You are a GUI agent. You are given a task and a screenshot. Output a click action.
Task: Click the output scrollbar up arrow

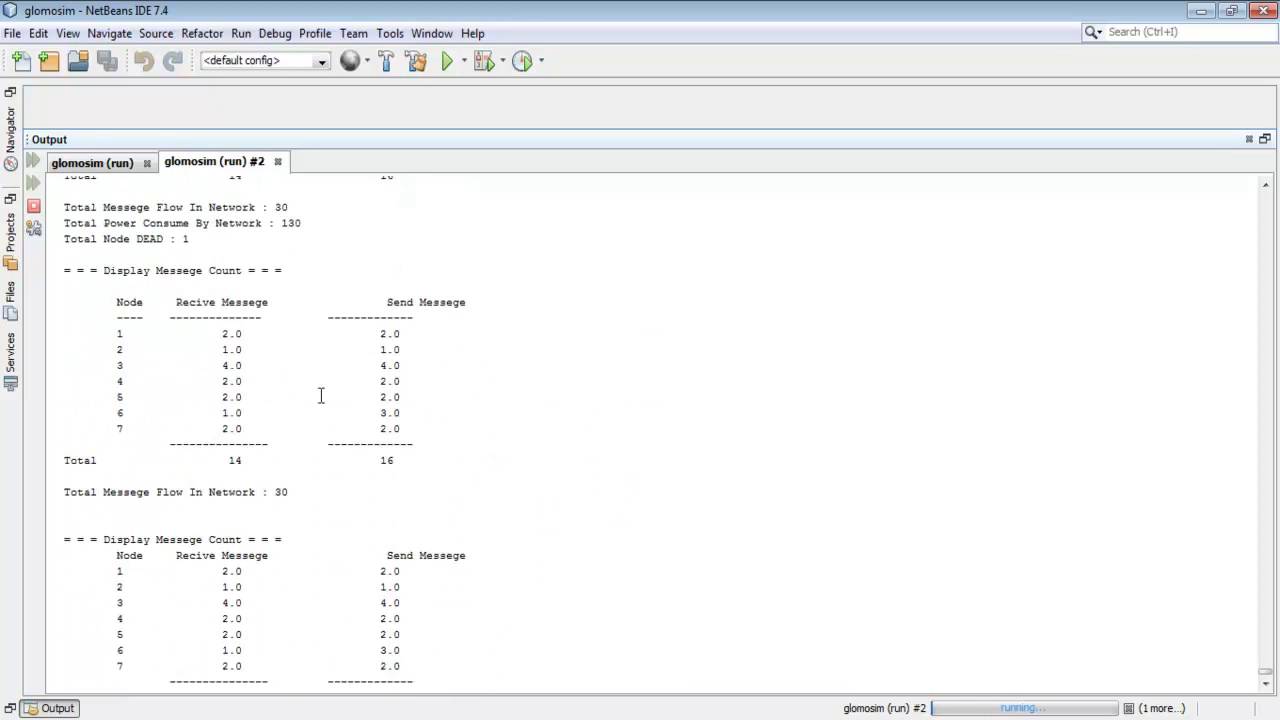click(1265, 185)
